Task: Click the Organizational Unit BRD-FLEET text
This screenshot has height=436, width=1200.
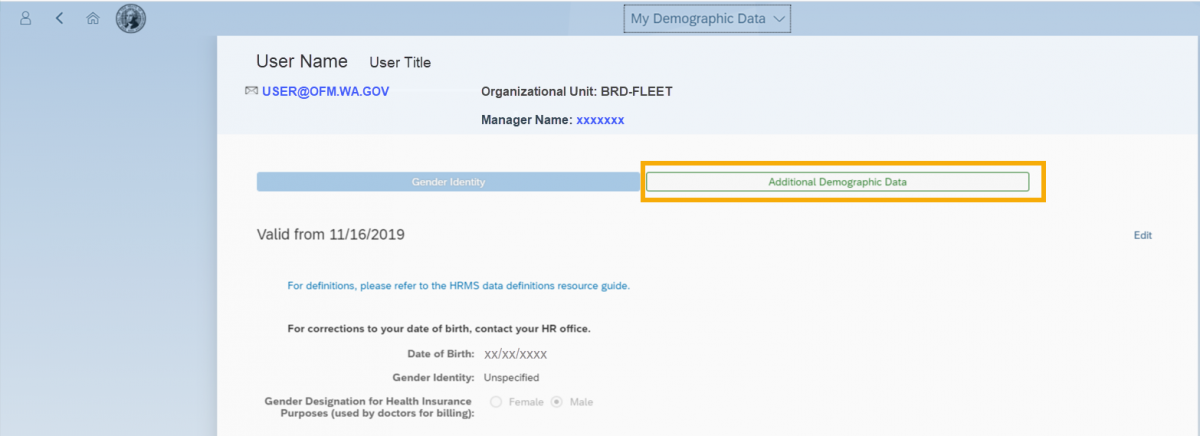Action: 576,92
